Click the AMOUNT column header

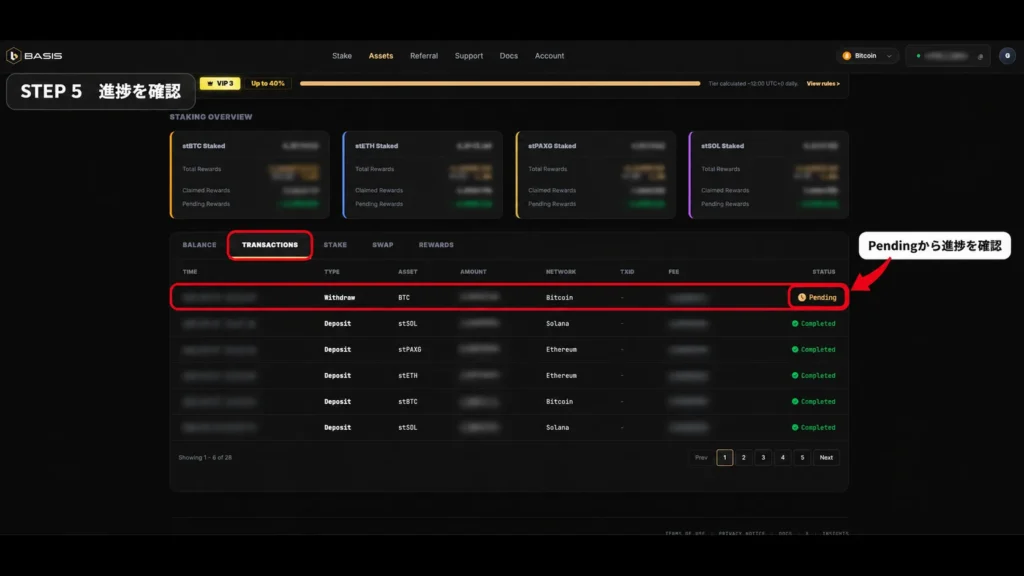473,272
